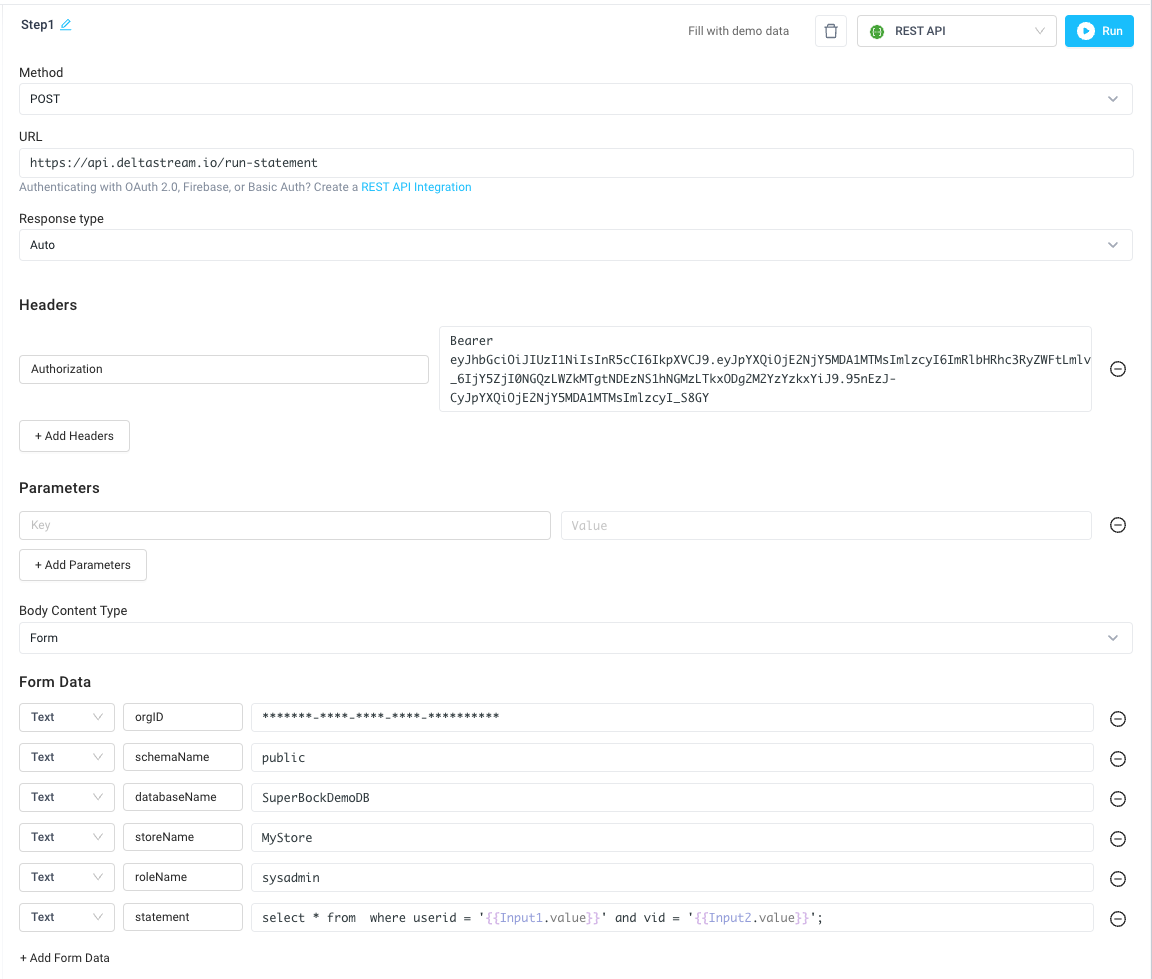Run the step with the Run button
The image size is (1152, 979).
click(x=1099, y=31)
